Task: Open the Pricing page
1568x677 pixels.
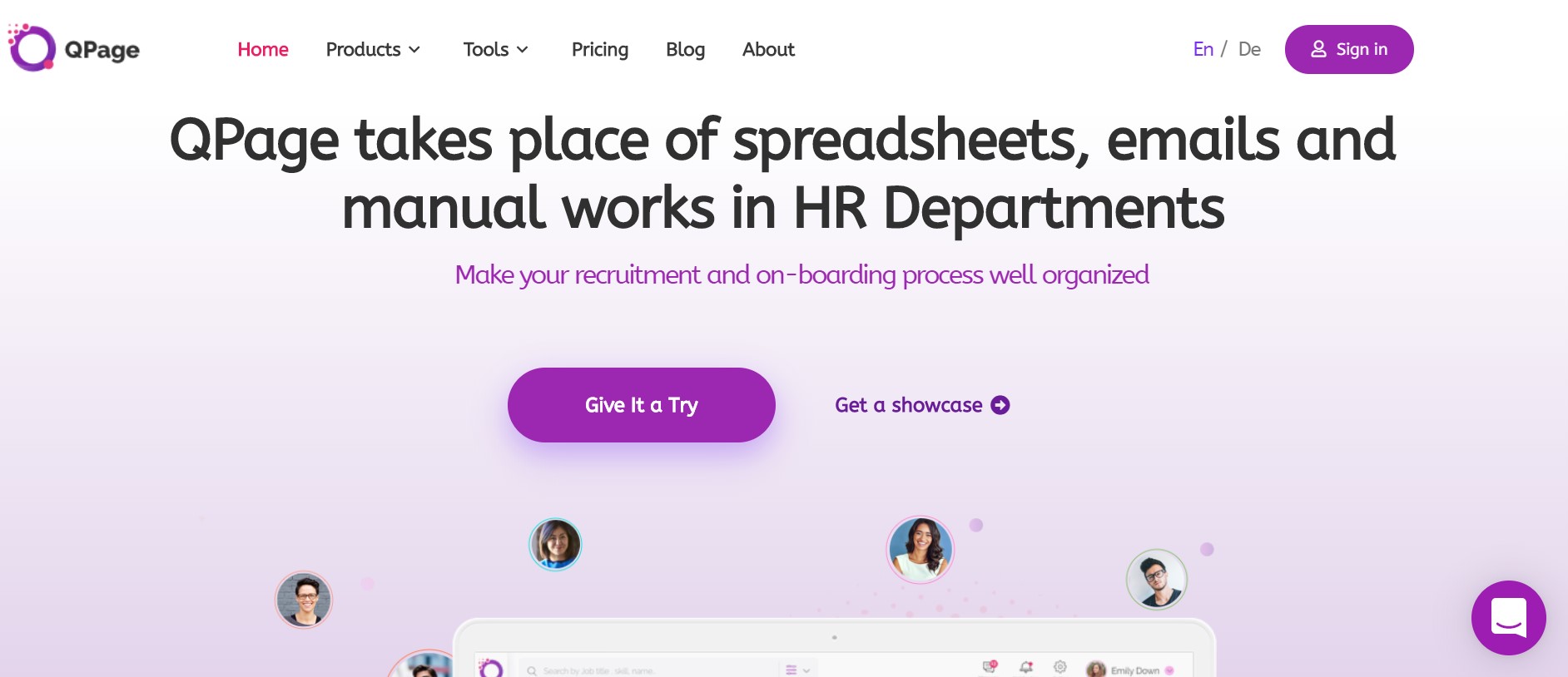Action: pyautogui.click(x=600, y=49)
